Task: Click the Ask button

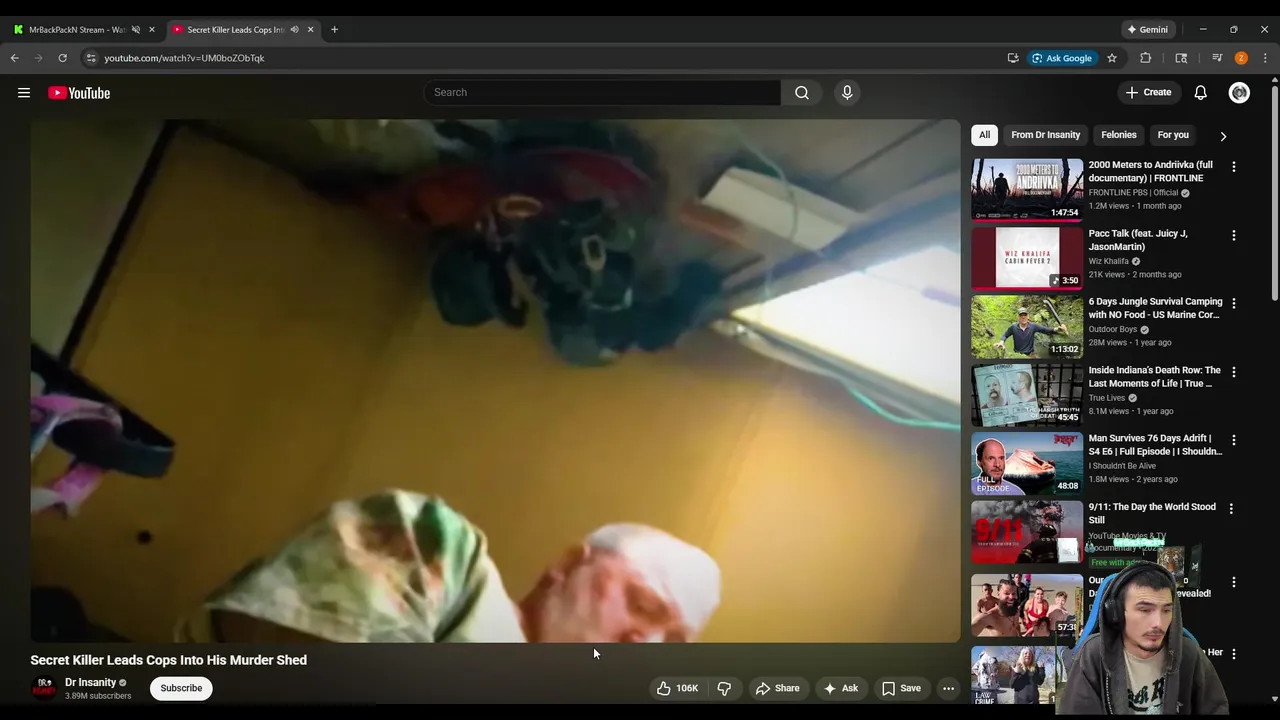Action: click(x=840, y=688)
